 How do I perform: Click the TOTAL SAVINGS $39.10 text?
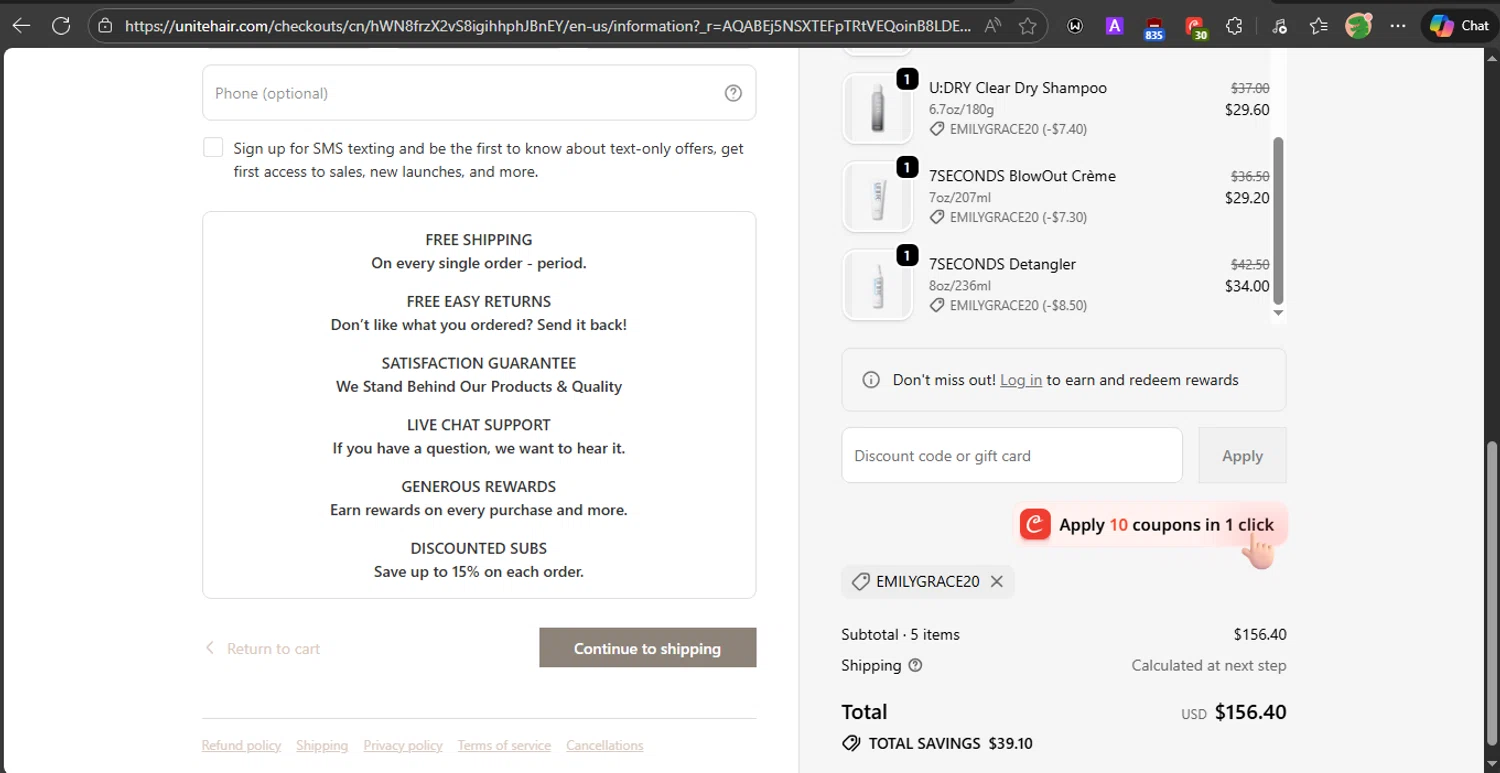[950, 743]
